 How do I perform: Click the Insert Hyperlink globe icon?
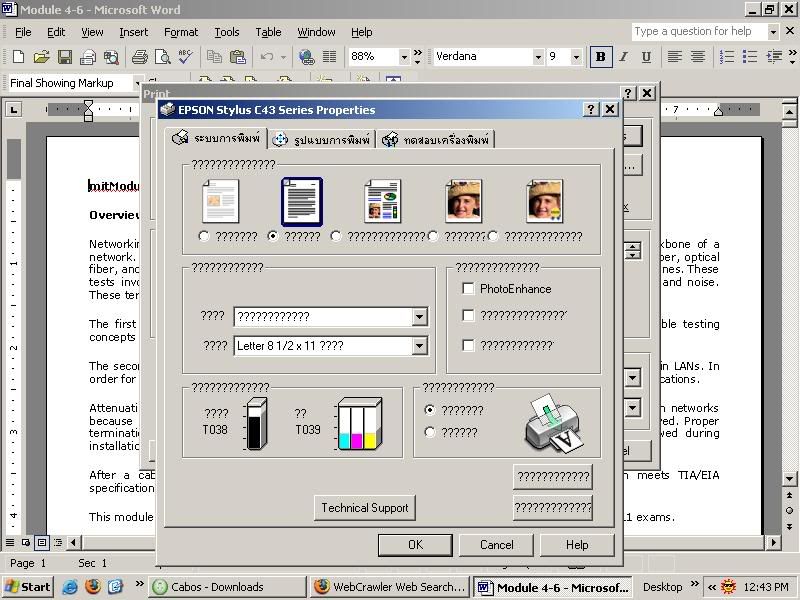(x=307, y=57)
